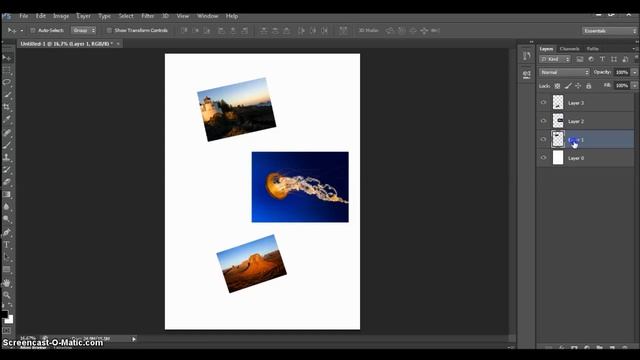The height and width of the screenshot is (360, 640).
Task: Open the Normal blend mode dropdown
Action: pyautogui.click(x=564, y=72)
